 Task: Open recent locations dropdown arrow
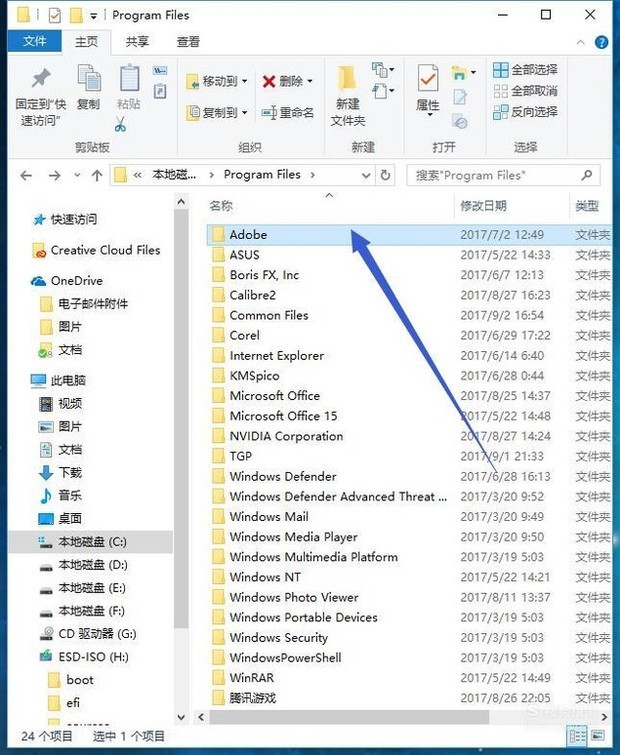(x=77, y=175)
